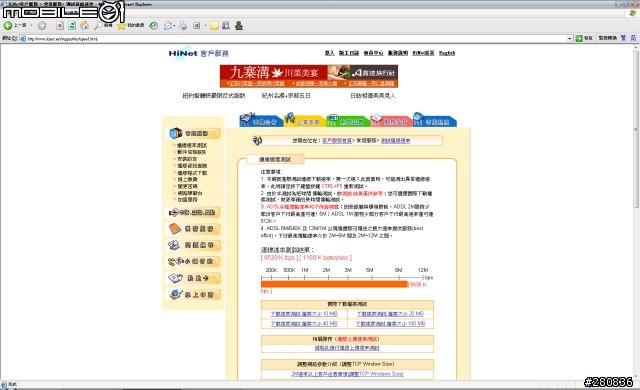This screenshot has width=640, height=390.
Task: Open 連線速率測試 in the sidebar list
Action: point(192,145)
